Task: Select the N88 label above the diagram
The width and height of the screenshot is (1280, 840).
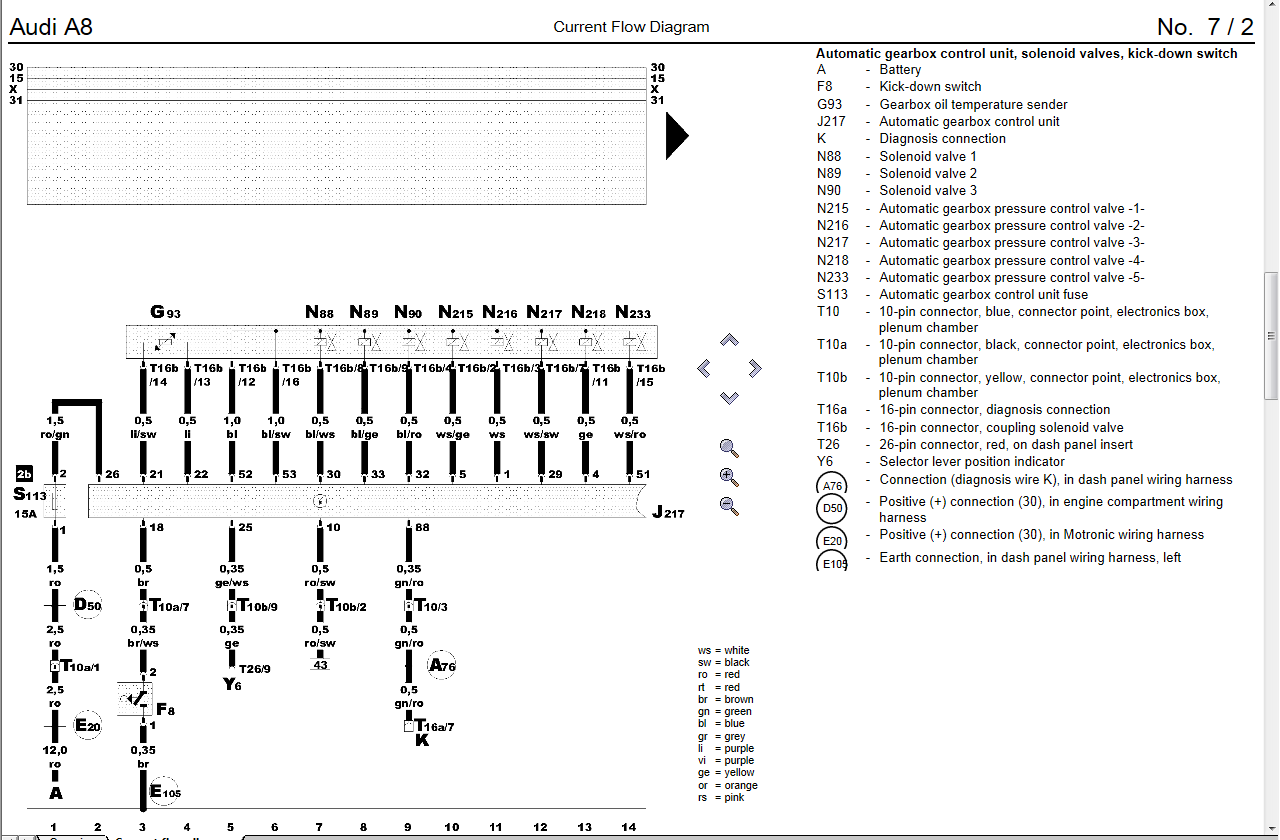Action: (320, 313)
